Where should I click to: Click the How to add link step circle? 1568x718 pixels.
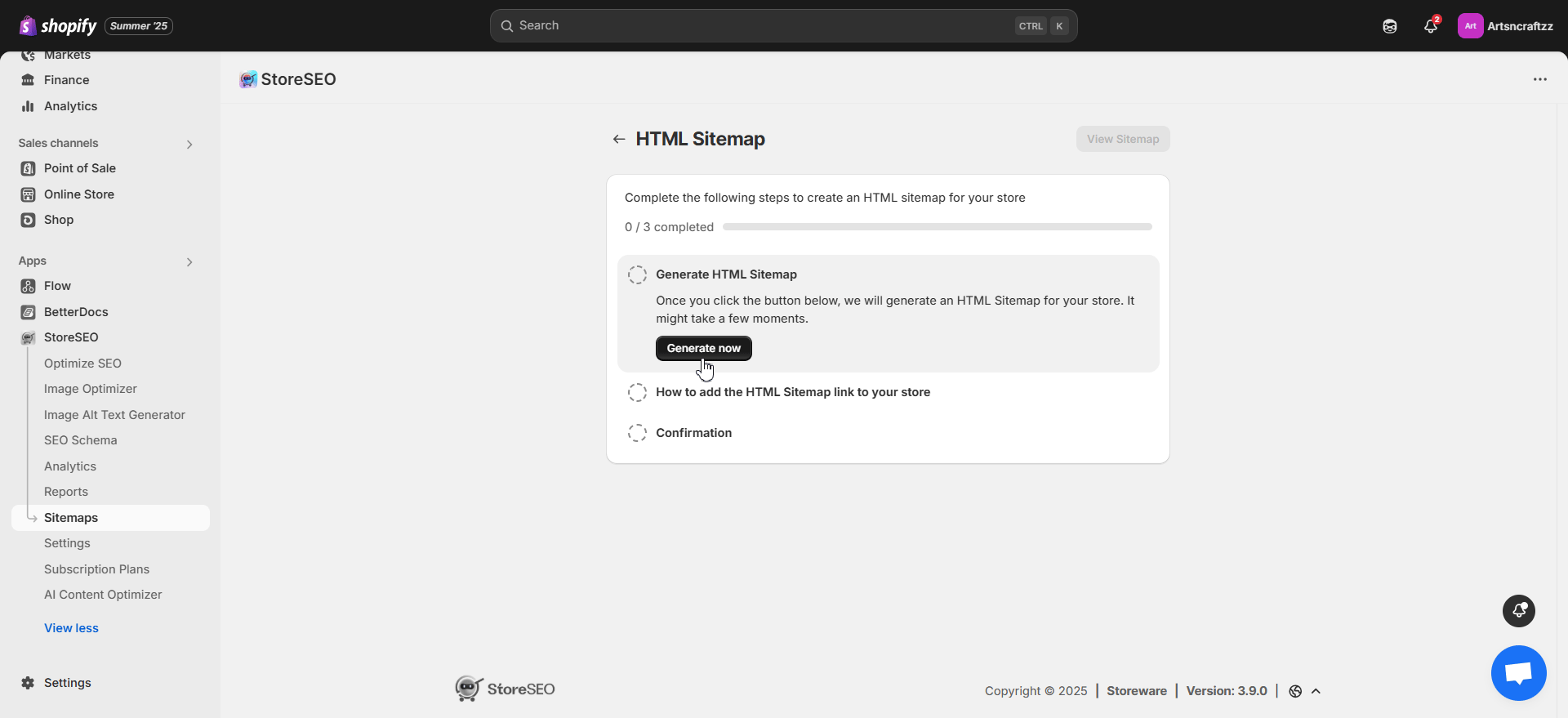(x=637, y=392)
